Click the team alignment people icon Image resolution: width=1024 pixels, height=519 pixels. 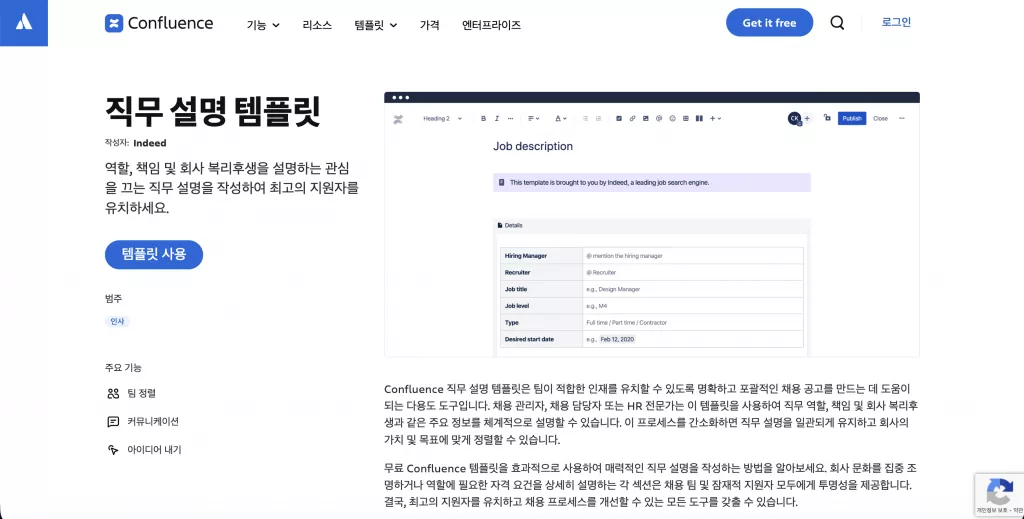pyautogui.click(x=113, y=393)
